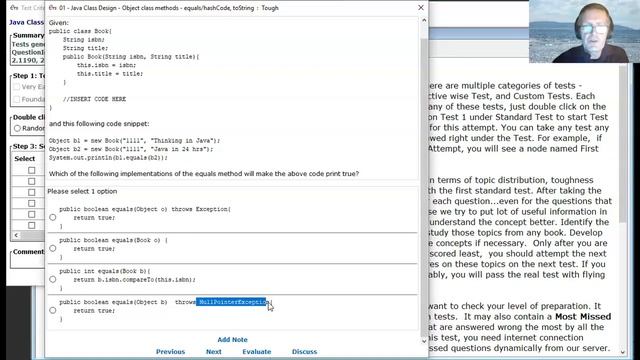The height and width of the screenshot is (360, 640).
Task: Tick the second checkbox in Select column
Action: tap(31, 181)
